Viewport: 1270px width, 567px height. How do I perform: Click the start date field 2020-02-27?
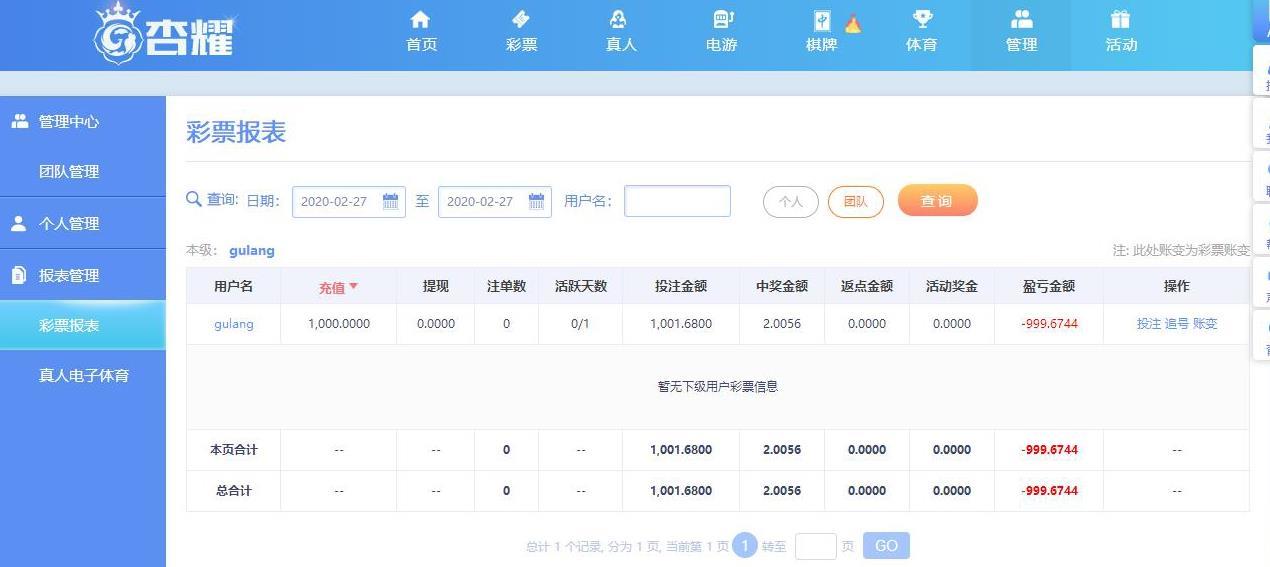point(348,201)
